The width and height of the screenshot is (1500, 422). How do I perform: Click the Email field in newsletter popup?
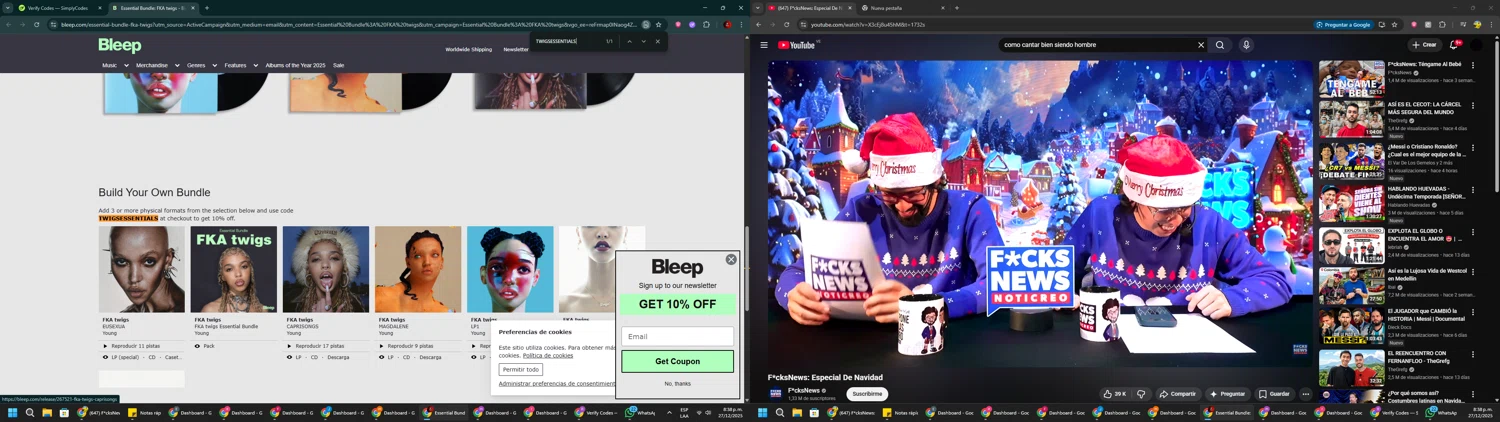(677, 336)
